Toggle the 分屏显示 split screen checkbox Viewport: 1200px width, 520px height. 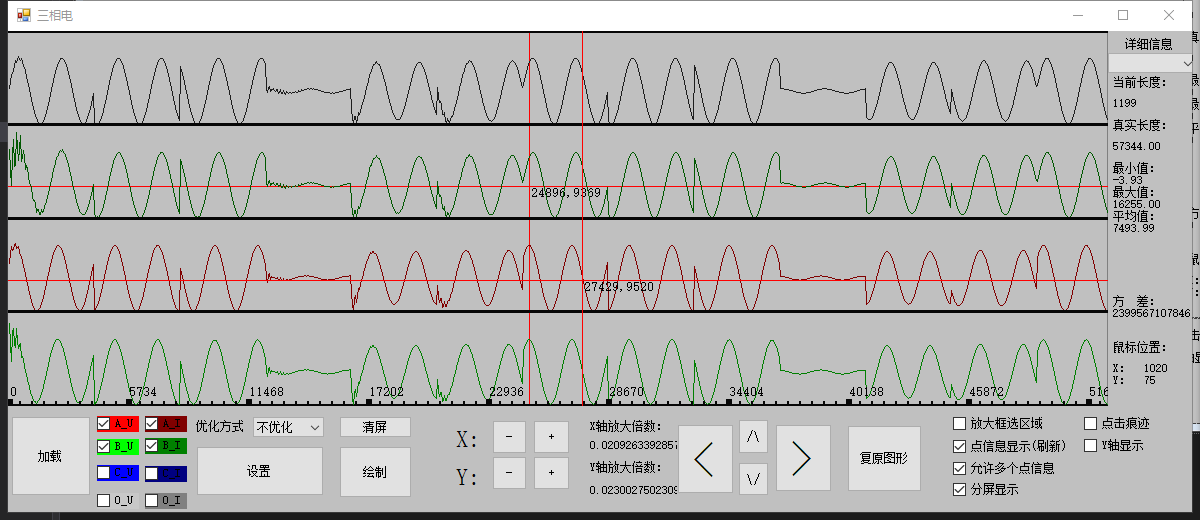[x=960, y=489]
